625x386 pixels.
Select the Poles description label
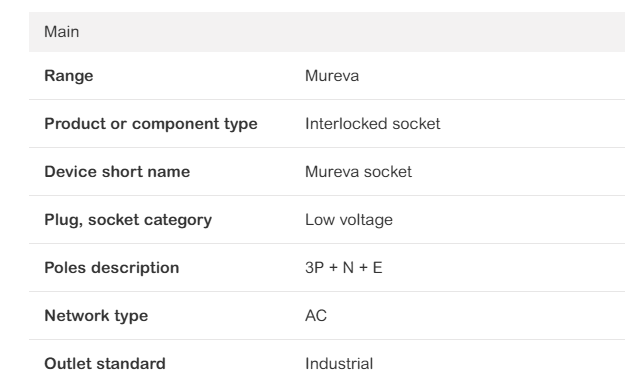pyautogui.click(x=112, y=268)
